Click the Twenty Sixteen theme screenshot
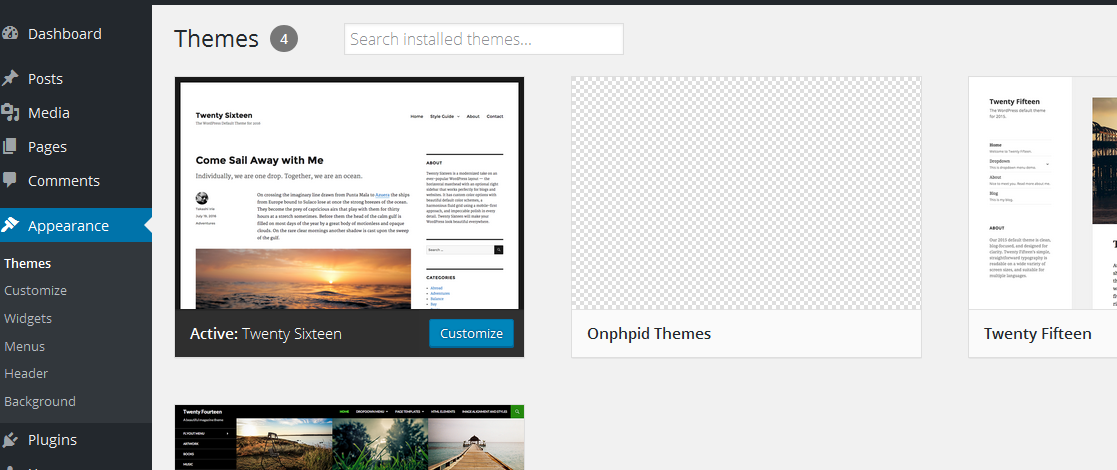The height and width of the screenshot is (470, 1117). tap(349, 194)
